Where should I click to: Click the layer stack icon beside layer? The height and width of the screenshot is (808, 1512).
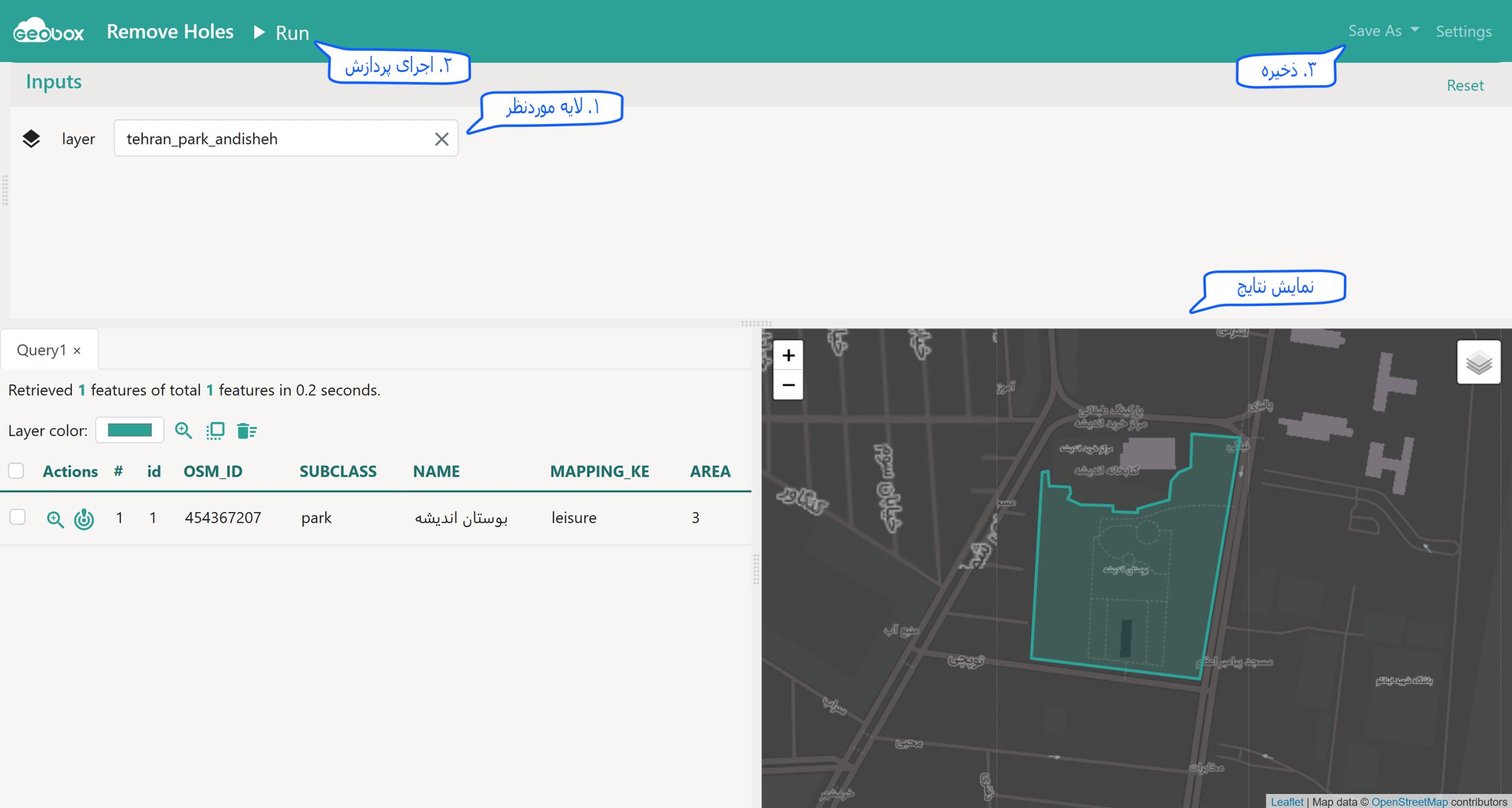31,139
